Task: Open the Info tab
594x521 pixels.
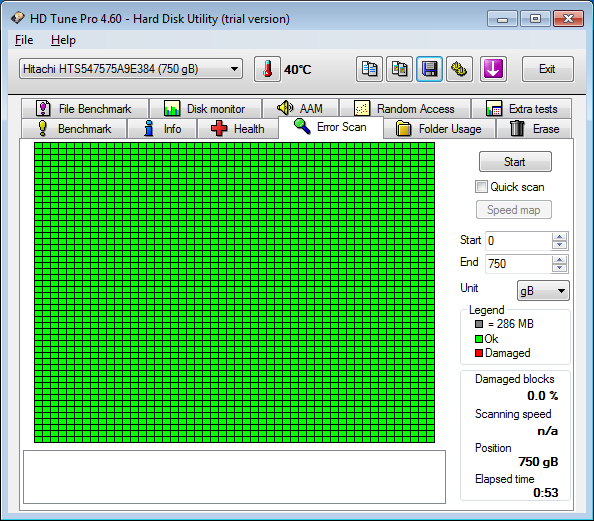Action: [x=162, y=128]
